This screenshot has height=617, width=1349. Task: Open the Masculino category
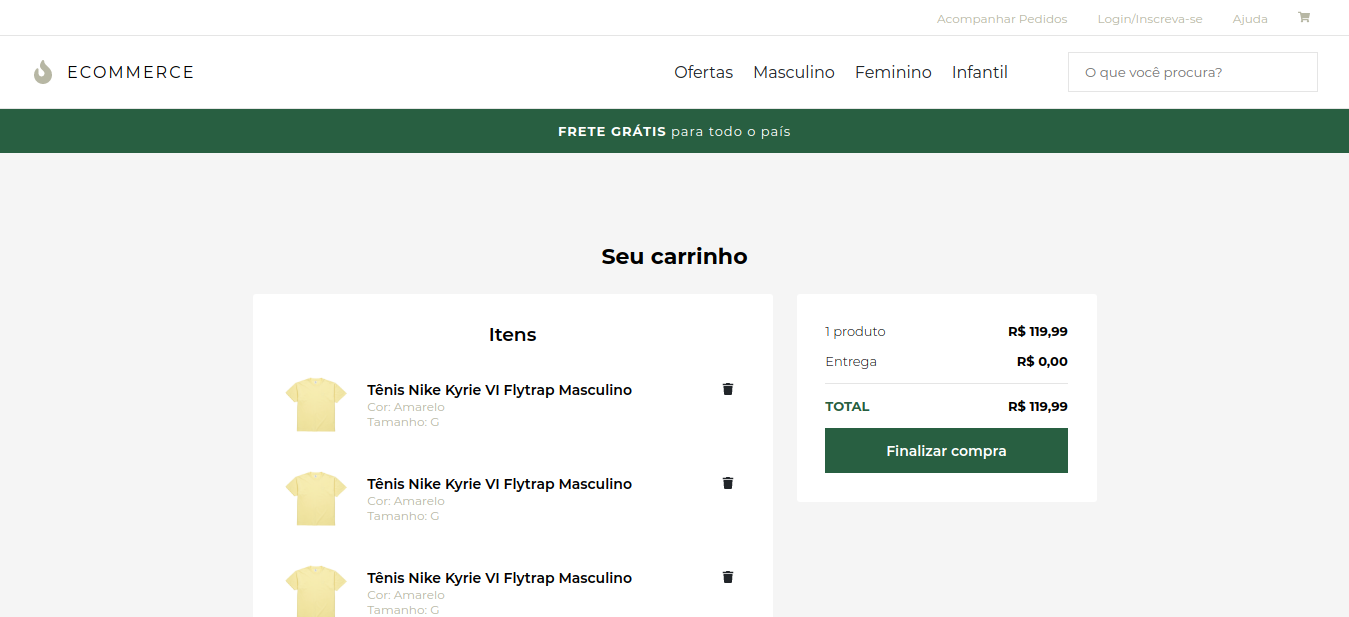coord(794,72)
